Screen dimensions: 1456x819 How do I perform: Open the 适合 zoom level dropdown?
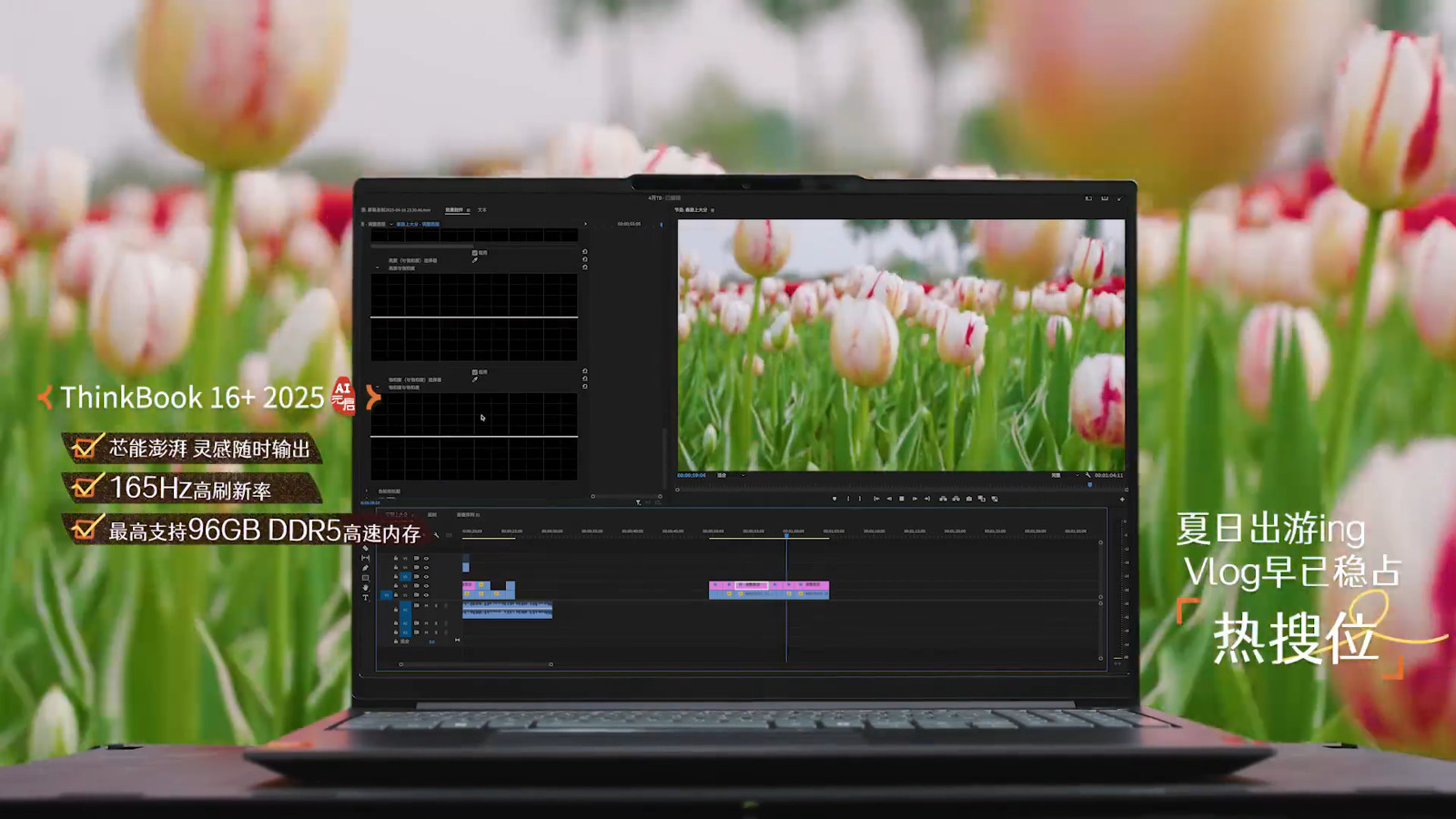pyautogui.click(x=733, y=475)
